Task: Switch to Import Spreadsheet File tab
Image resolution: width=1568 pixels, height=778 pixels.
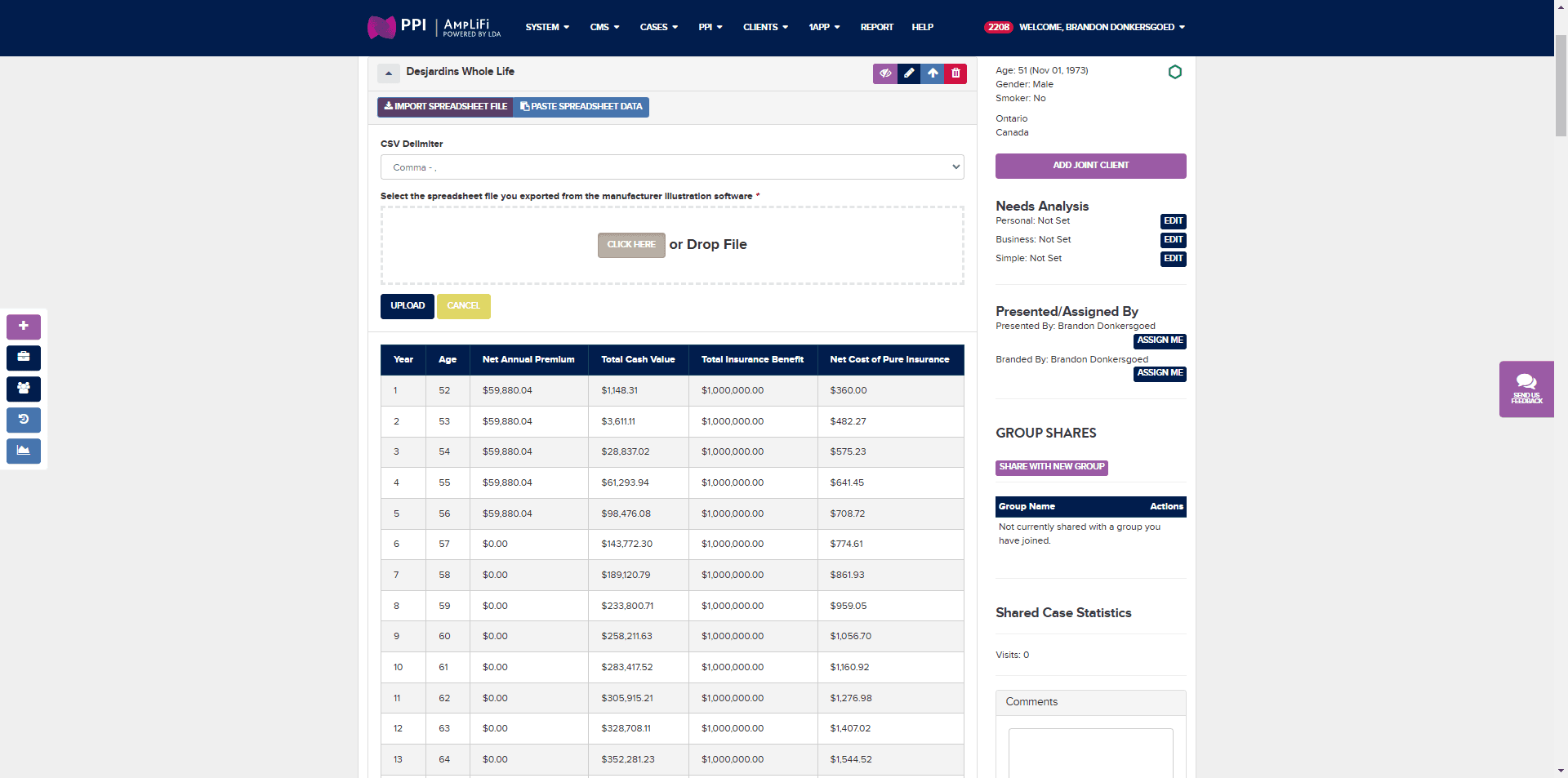Action: (x=445, y=107)
